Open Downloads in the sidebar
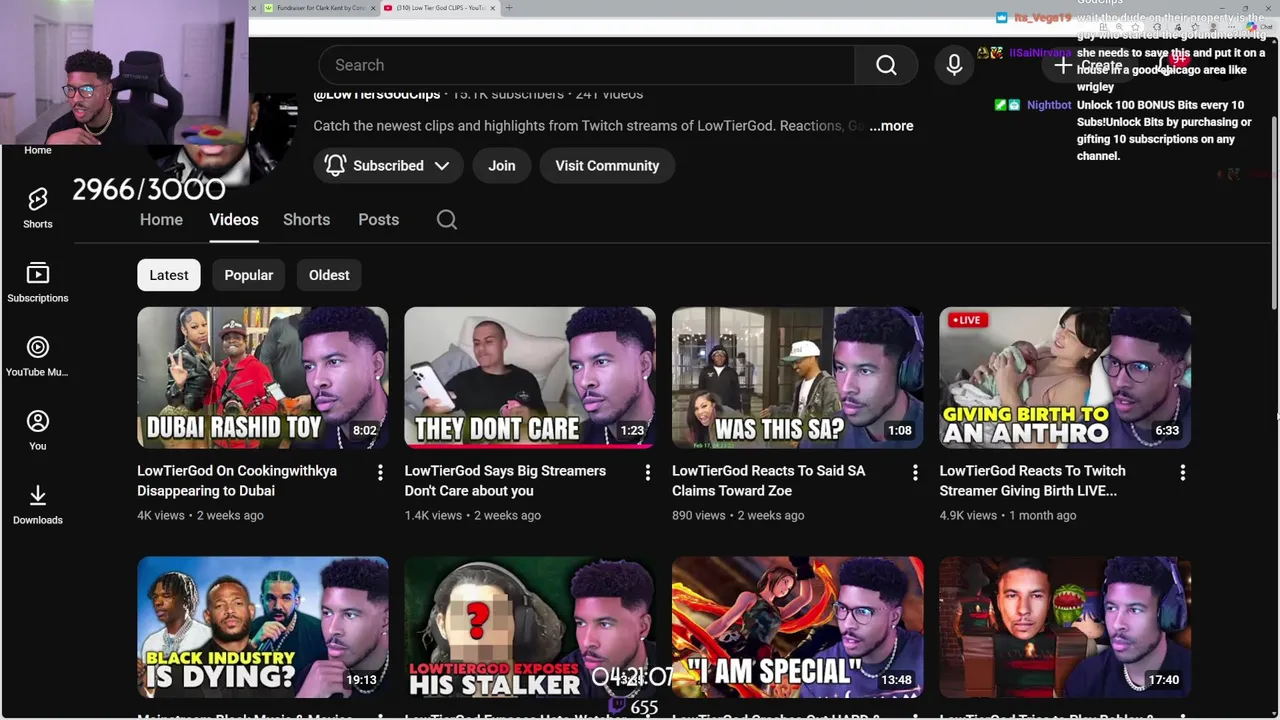The width and height of the screenshot is (1280, 720). (38, 504)
